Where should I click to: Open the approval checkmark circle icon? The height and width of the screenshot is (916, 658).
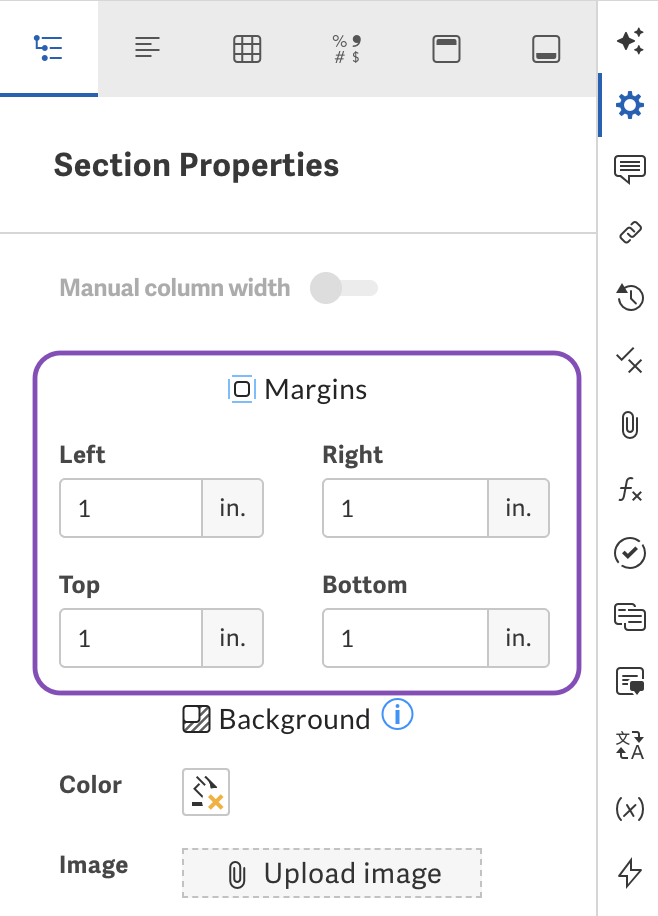pyautogui.click(x=629, y=553)
